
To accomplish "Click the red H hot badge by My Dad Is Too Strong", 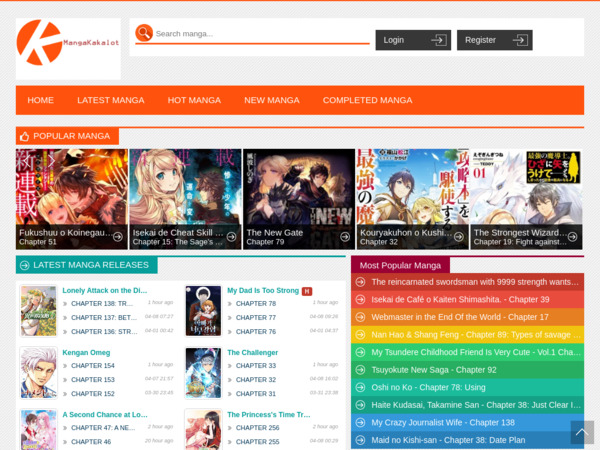I will [x=307, y=291].
